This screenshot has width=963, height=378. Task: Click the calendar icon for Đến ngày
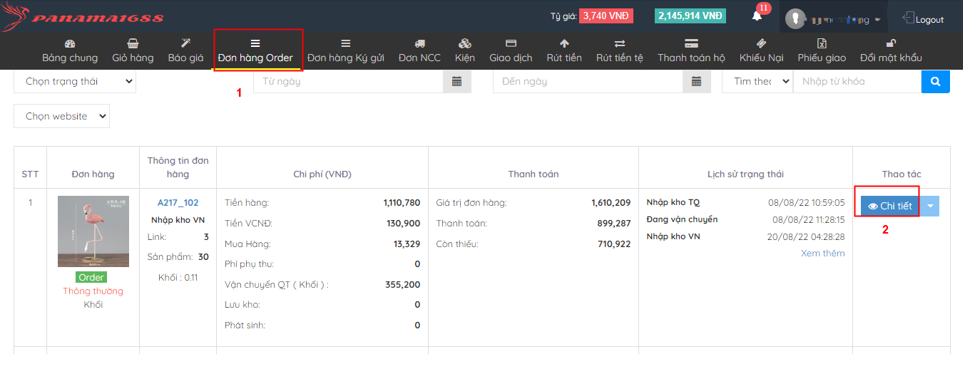696,81
